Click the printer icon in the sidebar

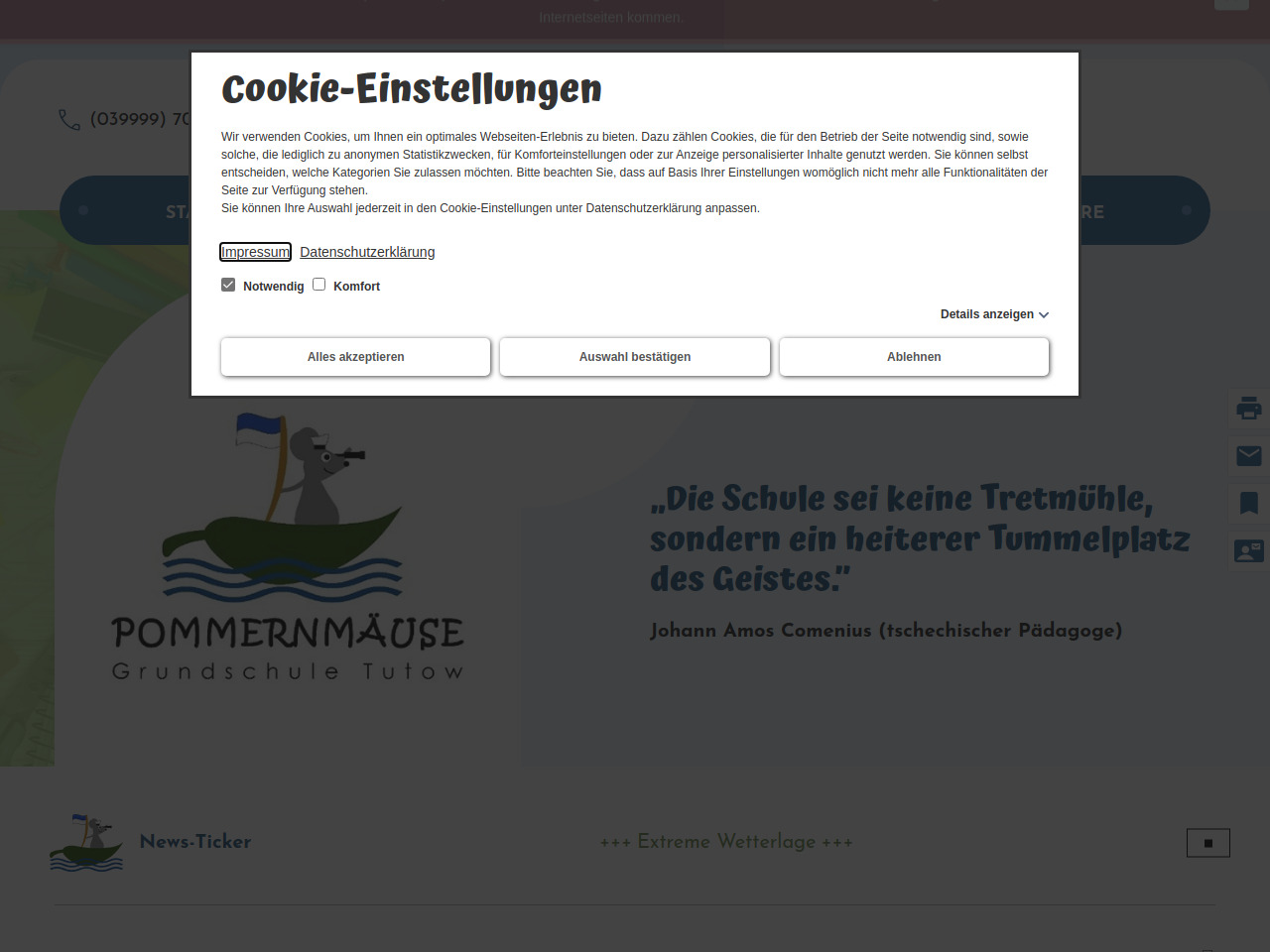[1248, 408]
